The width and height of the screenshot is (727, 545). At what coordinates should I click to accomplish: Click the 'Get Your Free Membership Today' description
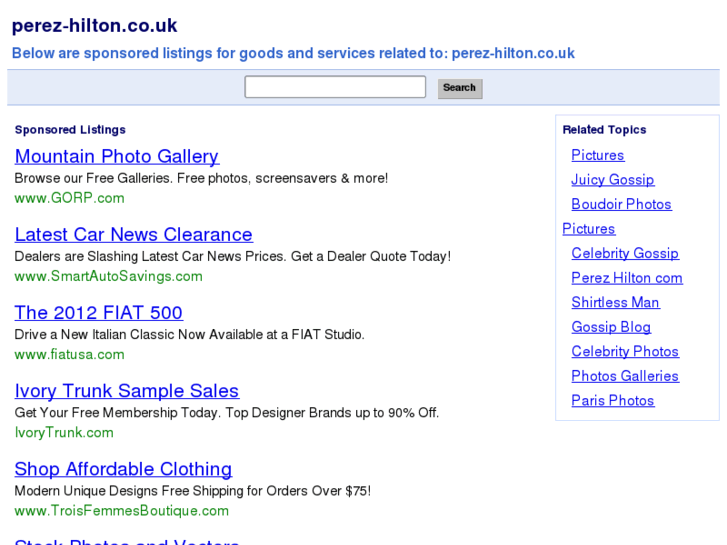[x=227, y=413]
